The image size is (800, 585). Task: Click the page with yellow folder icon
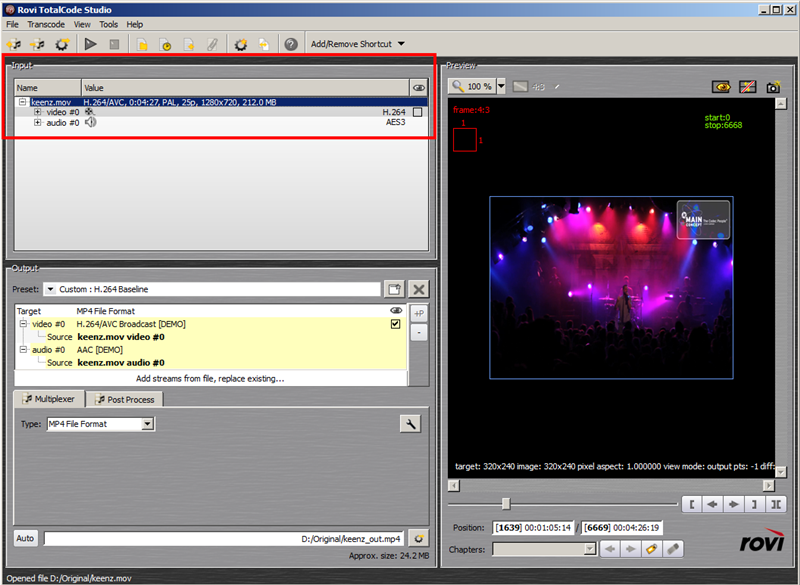coord(142,44)
